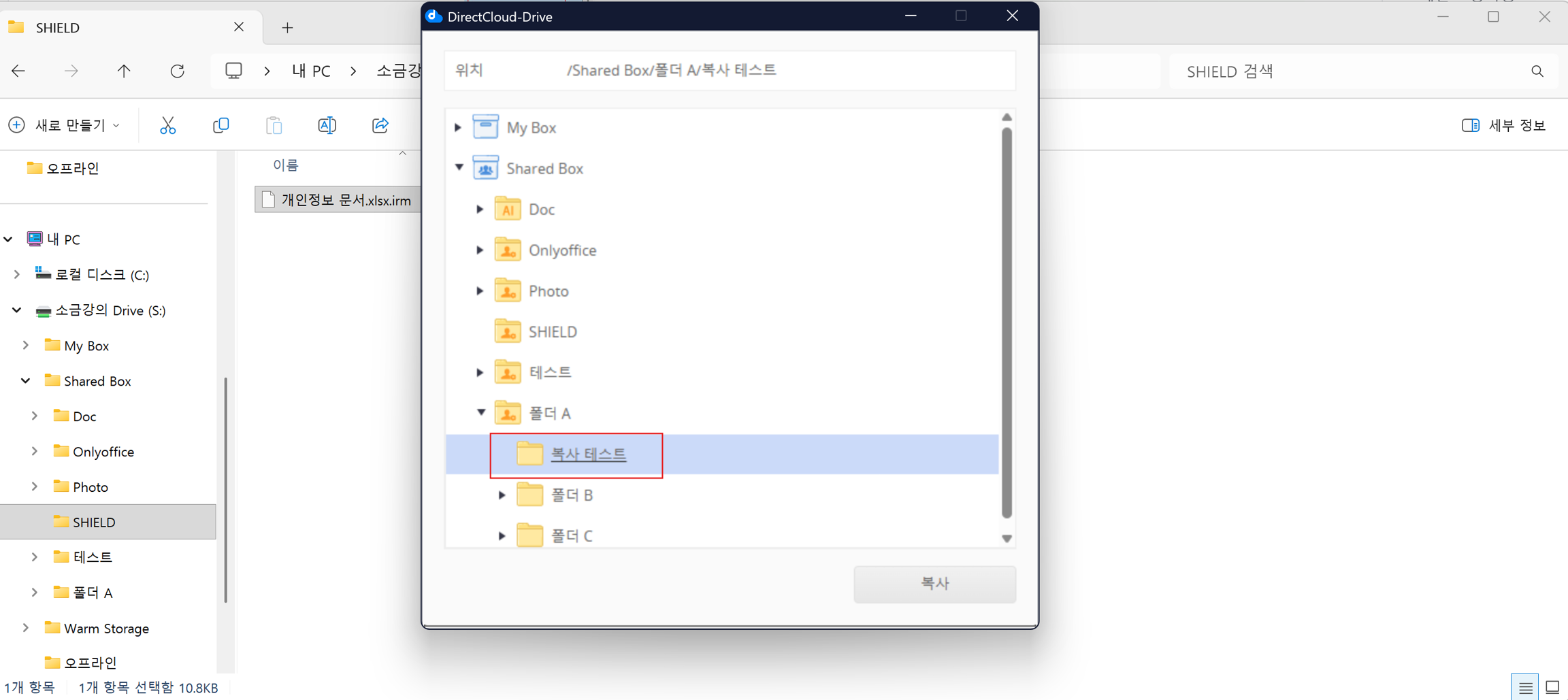Screen dimensions: 1568x700
Task: Go up one folder level
Action: click(x=124, y=71)
